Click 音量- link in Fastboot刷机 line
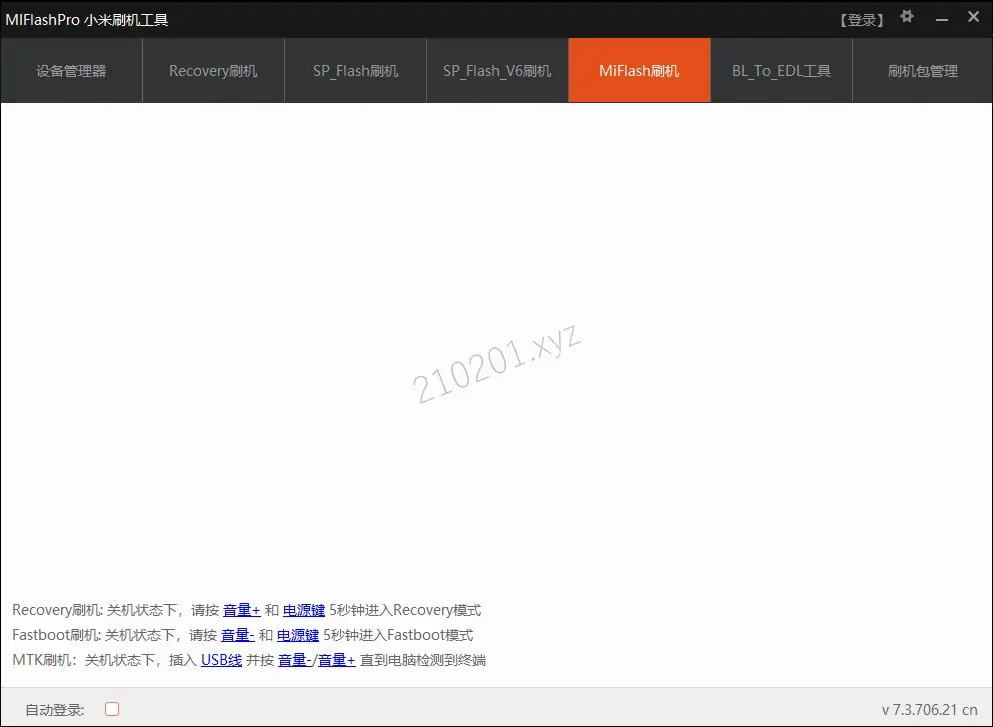Viewport: 993px width, 727px height. pos(237,635)
